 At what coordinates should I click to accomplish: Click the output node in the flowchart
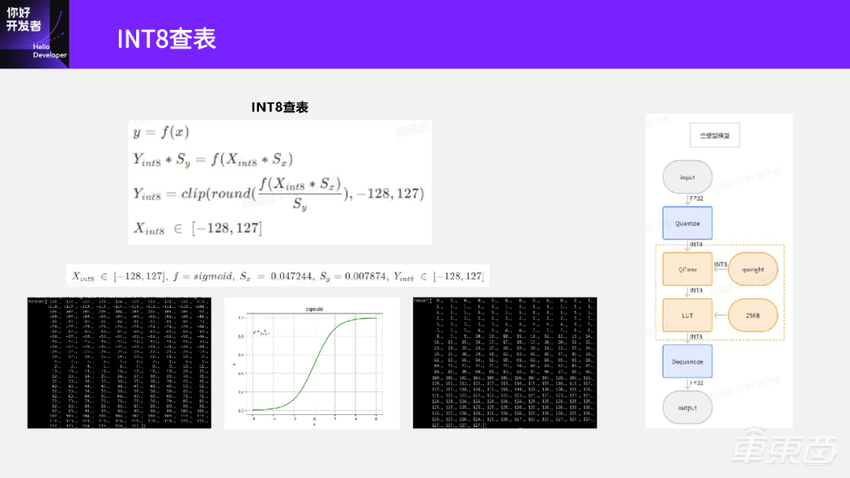687,407
